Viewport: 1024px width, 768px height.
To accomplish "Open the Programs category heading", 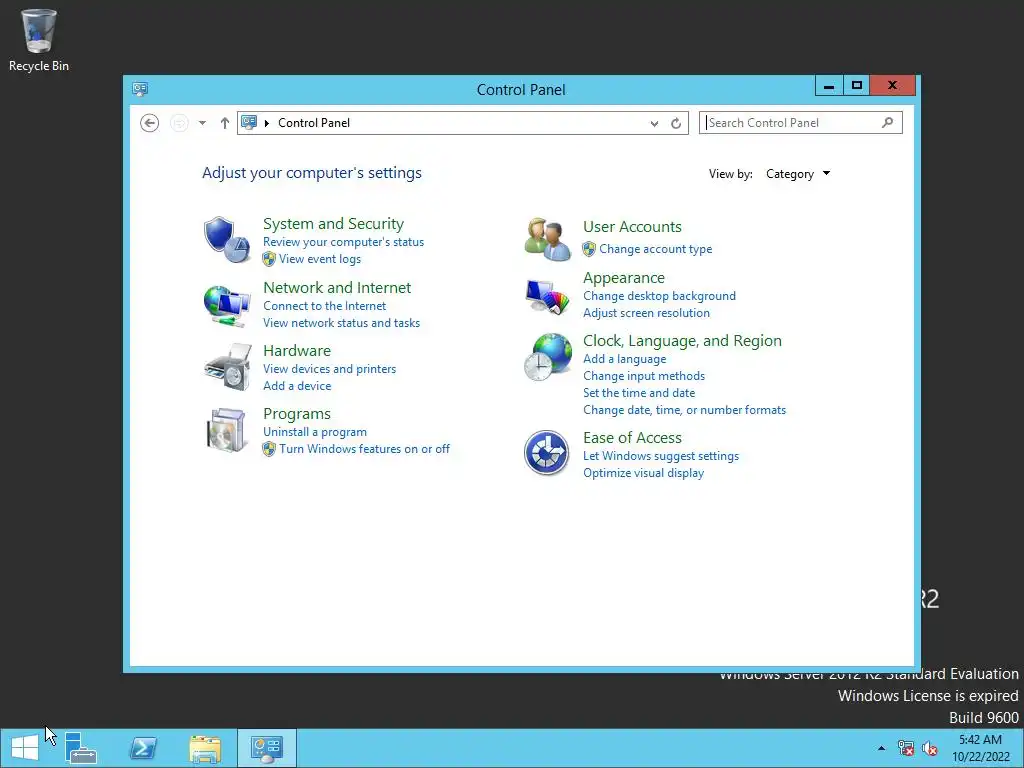I will (x=296, y=413).
